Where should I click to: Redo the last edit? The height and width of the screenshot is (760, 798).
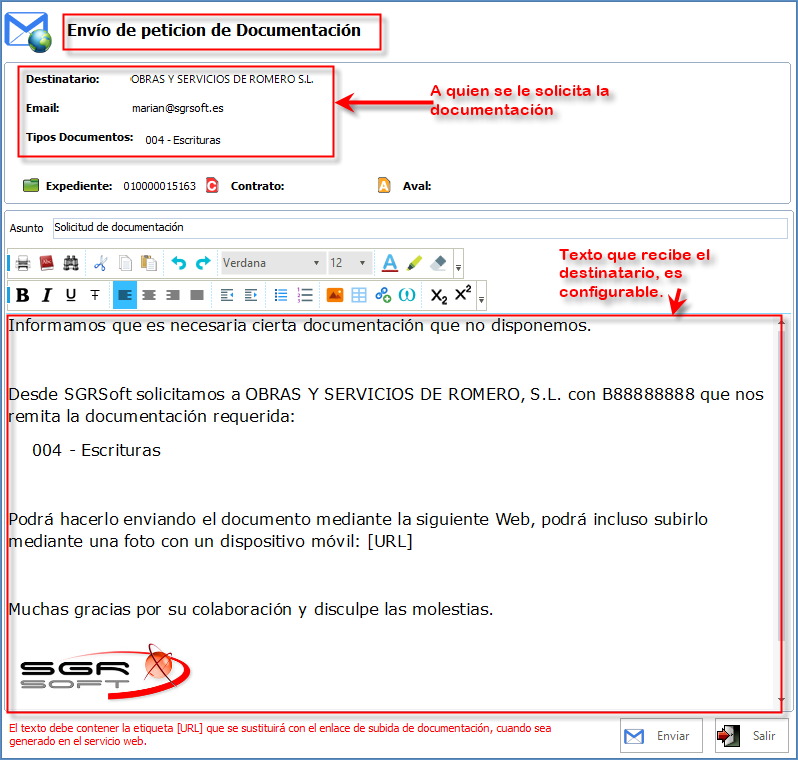tap(203, 263)
